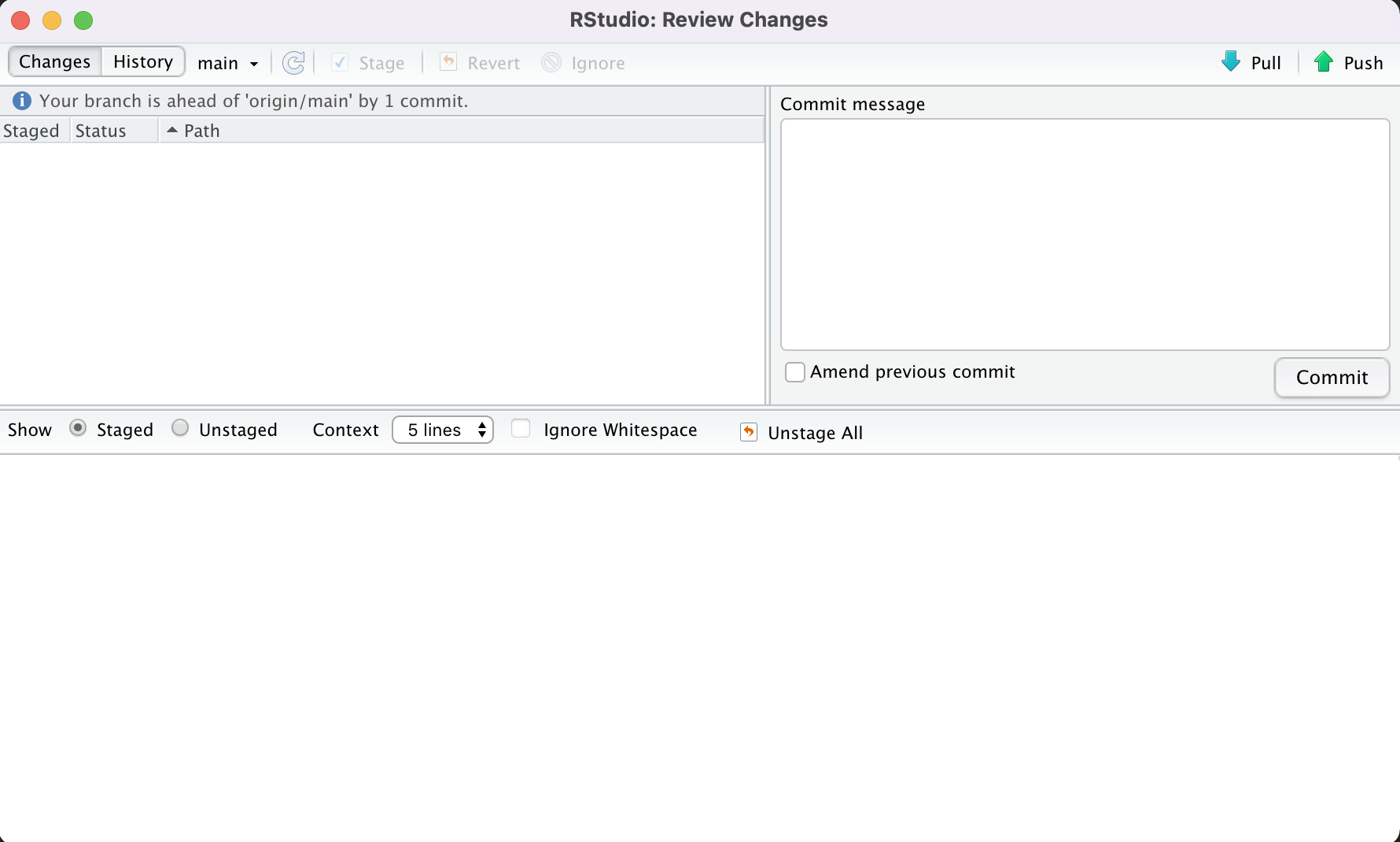Select the Staged radio button
This screenshot has height=842, width=1400.
click(78, 428)
